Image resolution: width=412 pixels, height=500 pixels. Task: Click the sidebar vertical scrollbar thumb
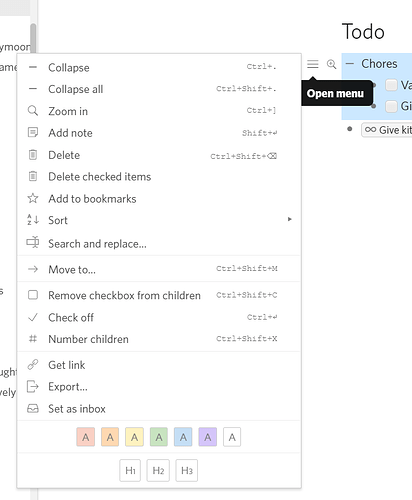[x=33, y=38]
